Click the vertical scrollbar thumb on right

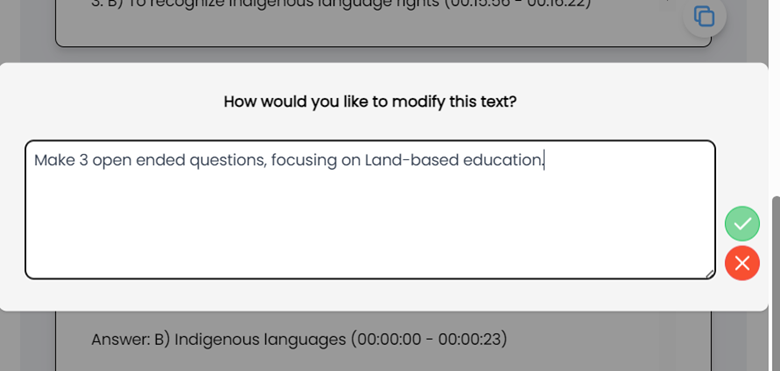coord(776,283)
